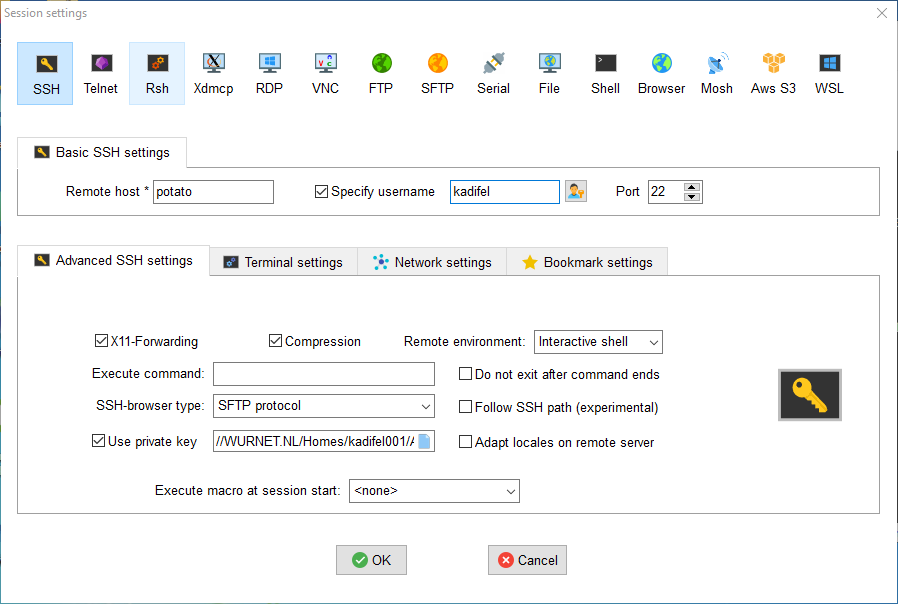Image resolution: width=898 pixels, height=604 pixels.
Task: Choose the WSL session icon
Action: [x=829, y=74]
